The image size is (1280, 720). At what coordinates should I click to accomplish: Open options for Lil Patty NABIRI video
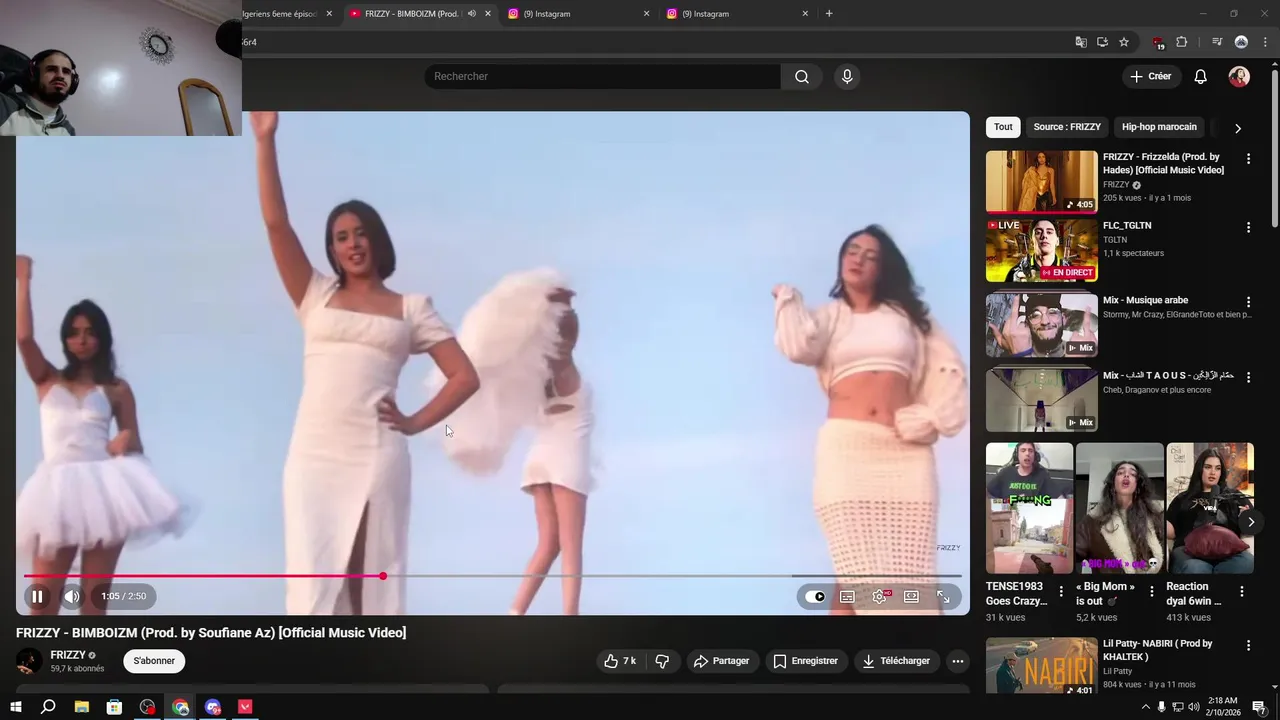point(1248,646)
